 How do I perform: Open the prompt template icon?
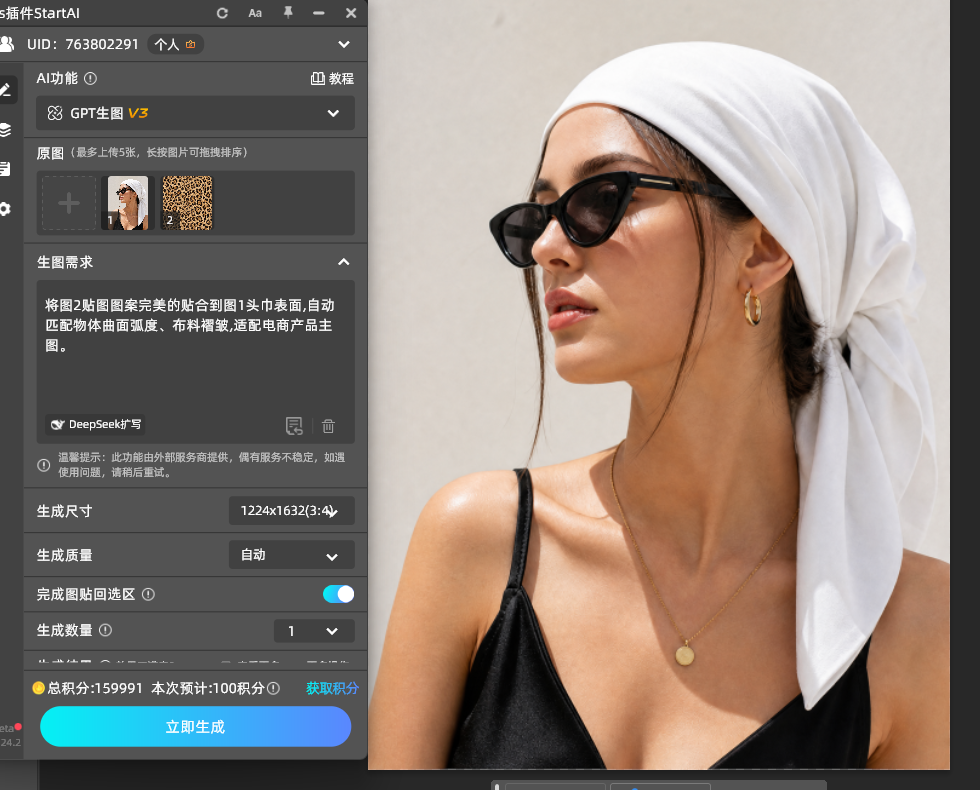pyautogui.click(x=294, y=426)
